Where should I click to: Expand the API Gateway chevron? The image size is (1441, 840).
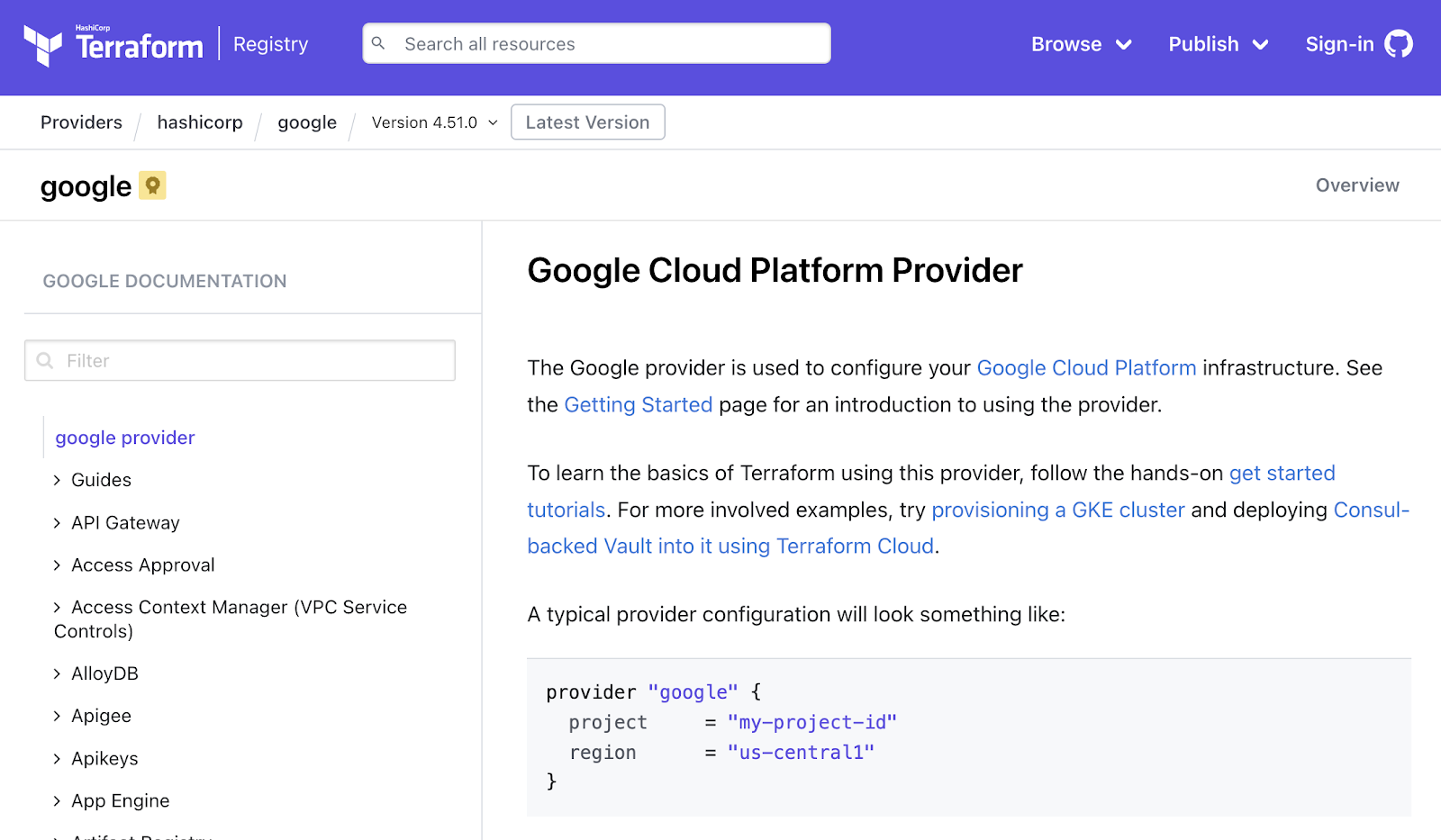pos(57,523)
